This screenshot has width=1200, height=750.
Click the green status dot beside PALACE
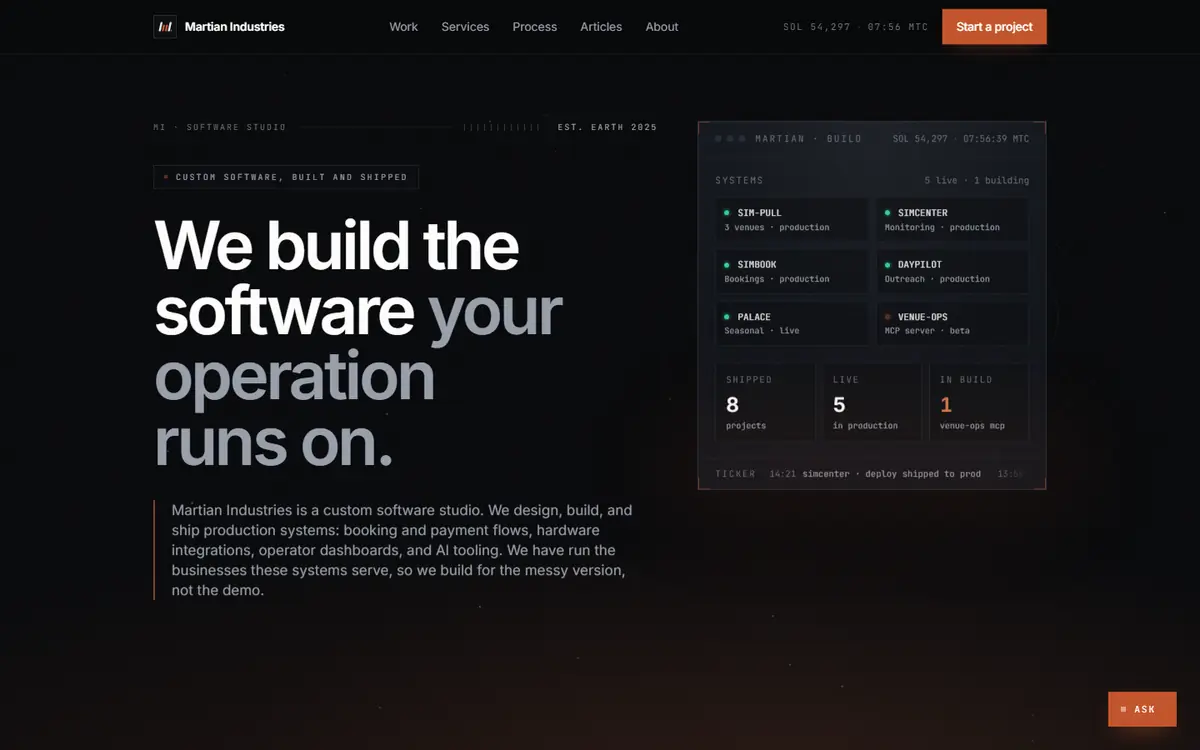coord(727,317)
